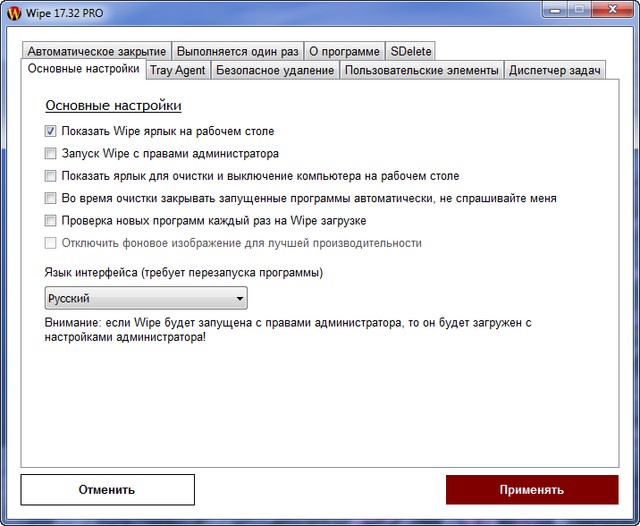Image resolution: width=640 pixels, height=526 pixels.
Task: Uncheck 'Показать Wipe ярлык на рабочем столе'
Action: click(51, 131)
